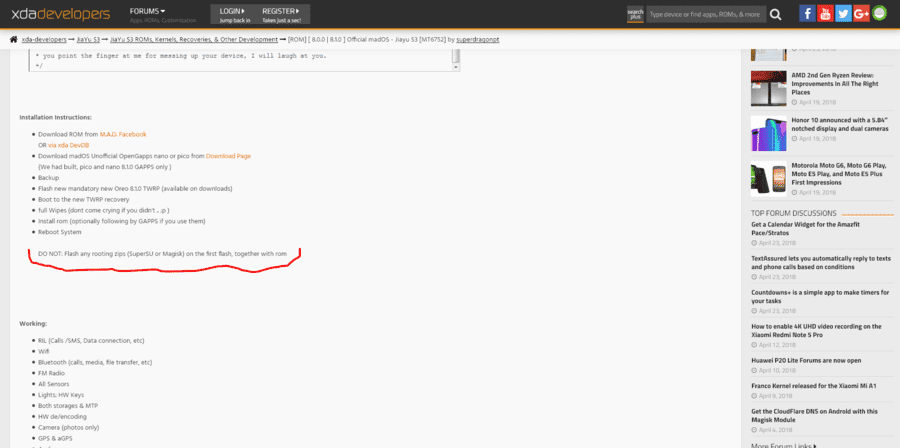Open the XDA Google+ icon
This screenshot has width=900, height=448.
click(861, 14)
